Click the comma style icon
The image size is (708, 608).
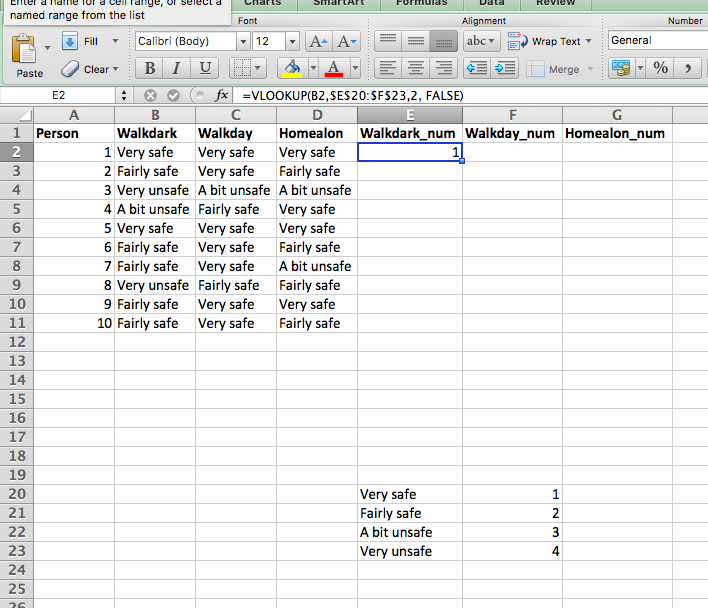point(689,68)
